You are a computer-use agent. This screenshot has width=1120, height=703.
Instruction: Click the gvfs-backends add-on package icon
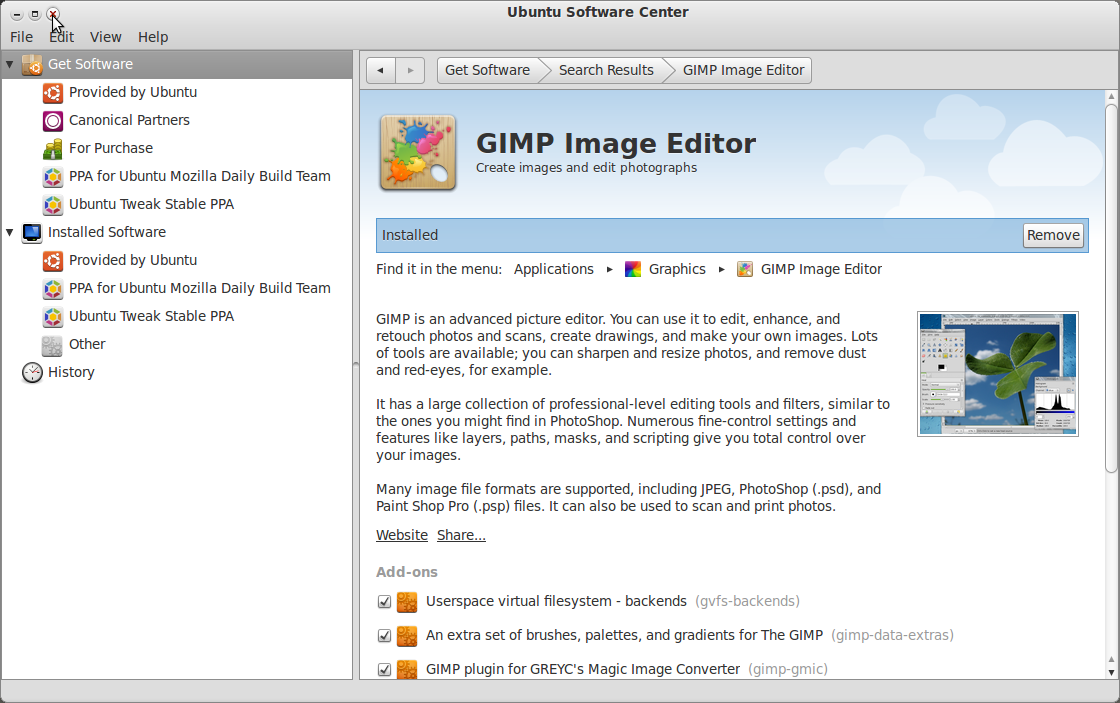pos(407,602)
